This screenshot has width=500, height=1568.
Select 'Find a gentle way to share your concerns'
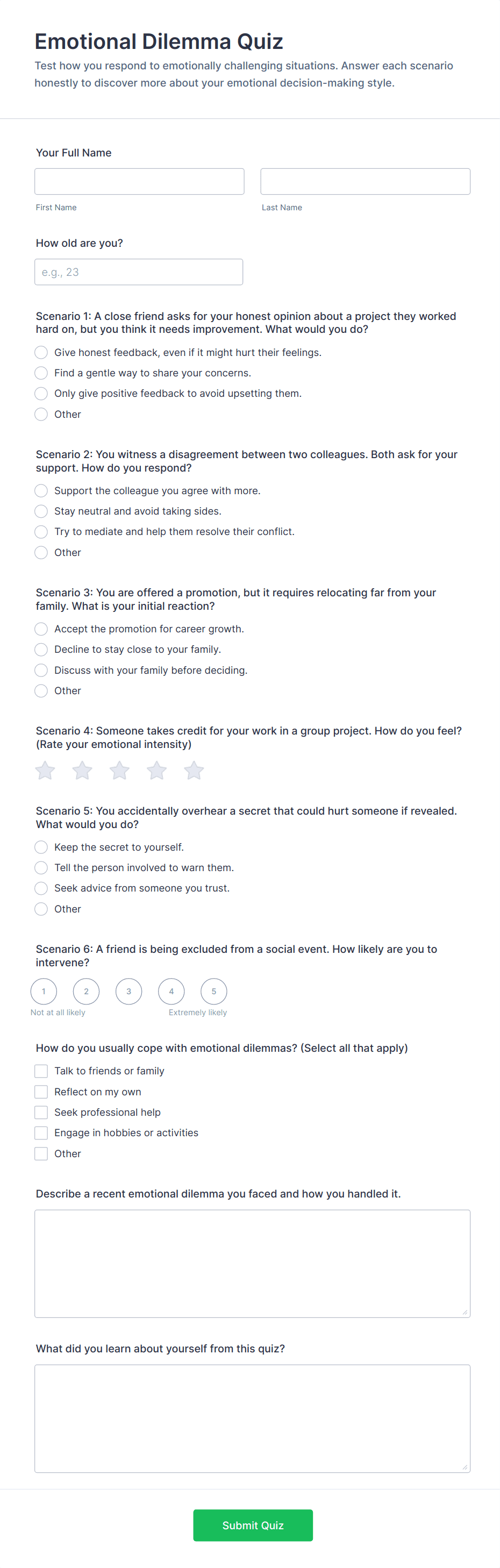pos(41,373)
